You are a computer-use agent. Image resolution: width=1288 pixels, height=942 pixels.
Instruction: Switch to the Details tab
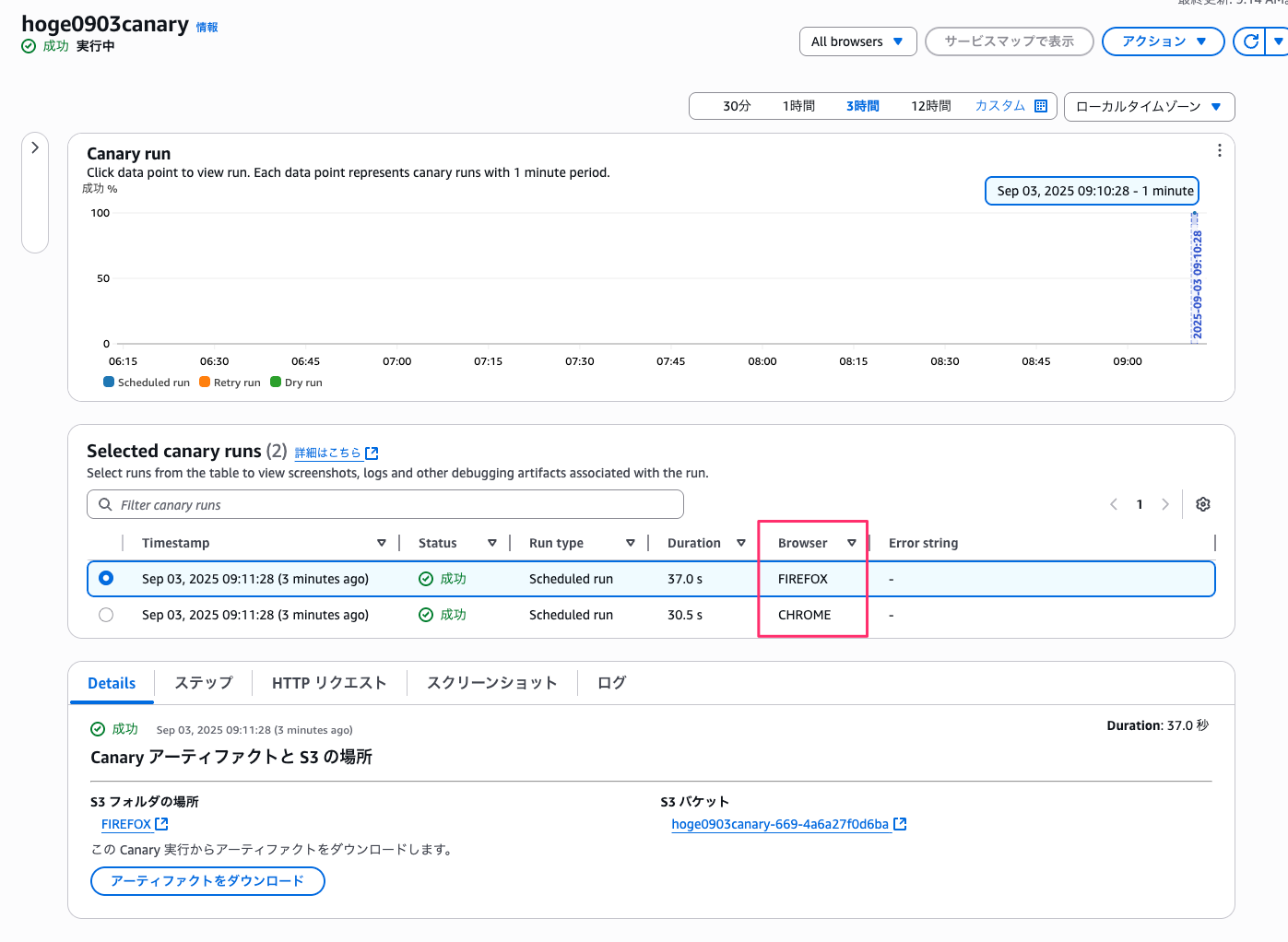point(112,683)
